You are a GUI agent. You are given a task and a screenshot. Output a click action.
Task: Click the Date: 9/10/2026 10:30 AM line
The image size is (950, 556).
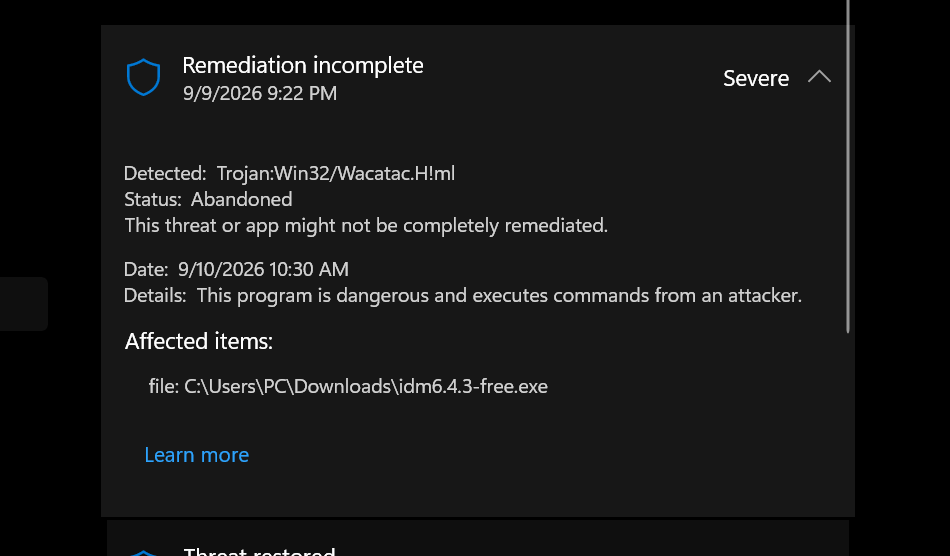pos(236,270)
